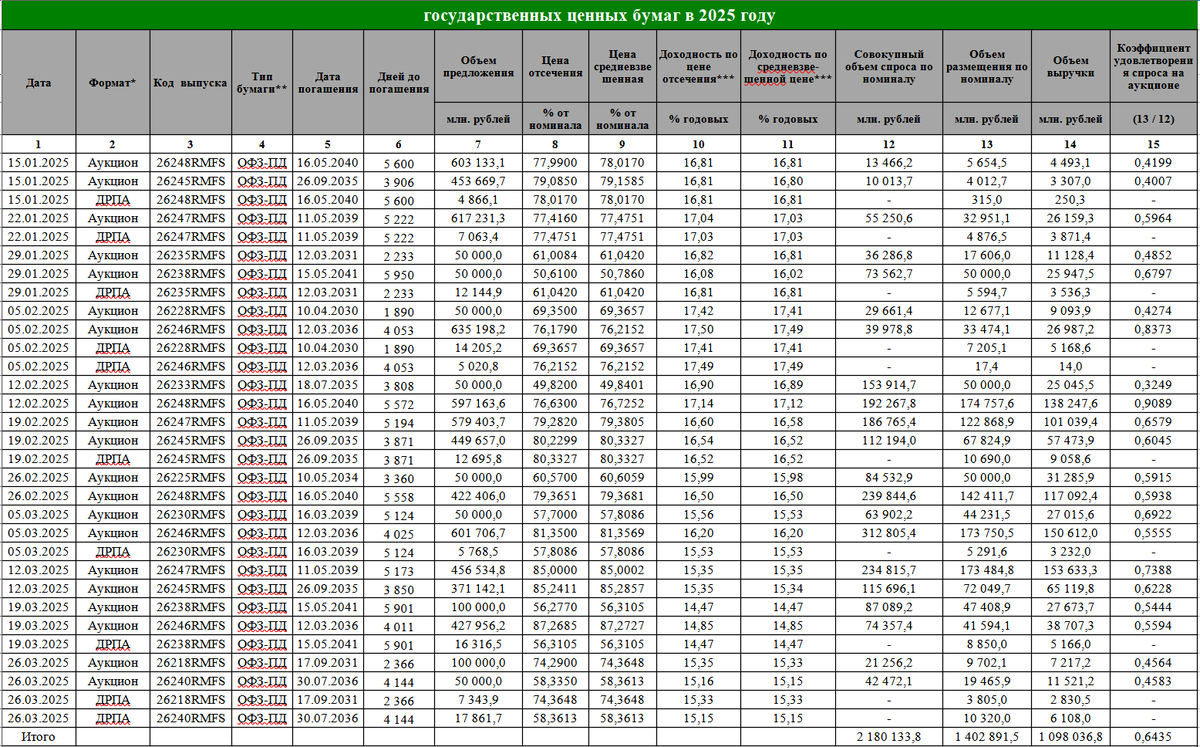Click supply volume cell '453 669,7'
The width and height of the screenshot is (1200, 747).
pyautogui.click(x=479, y=180)
